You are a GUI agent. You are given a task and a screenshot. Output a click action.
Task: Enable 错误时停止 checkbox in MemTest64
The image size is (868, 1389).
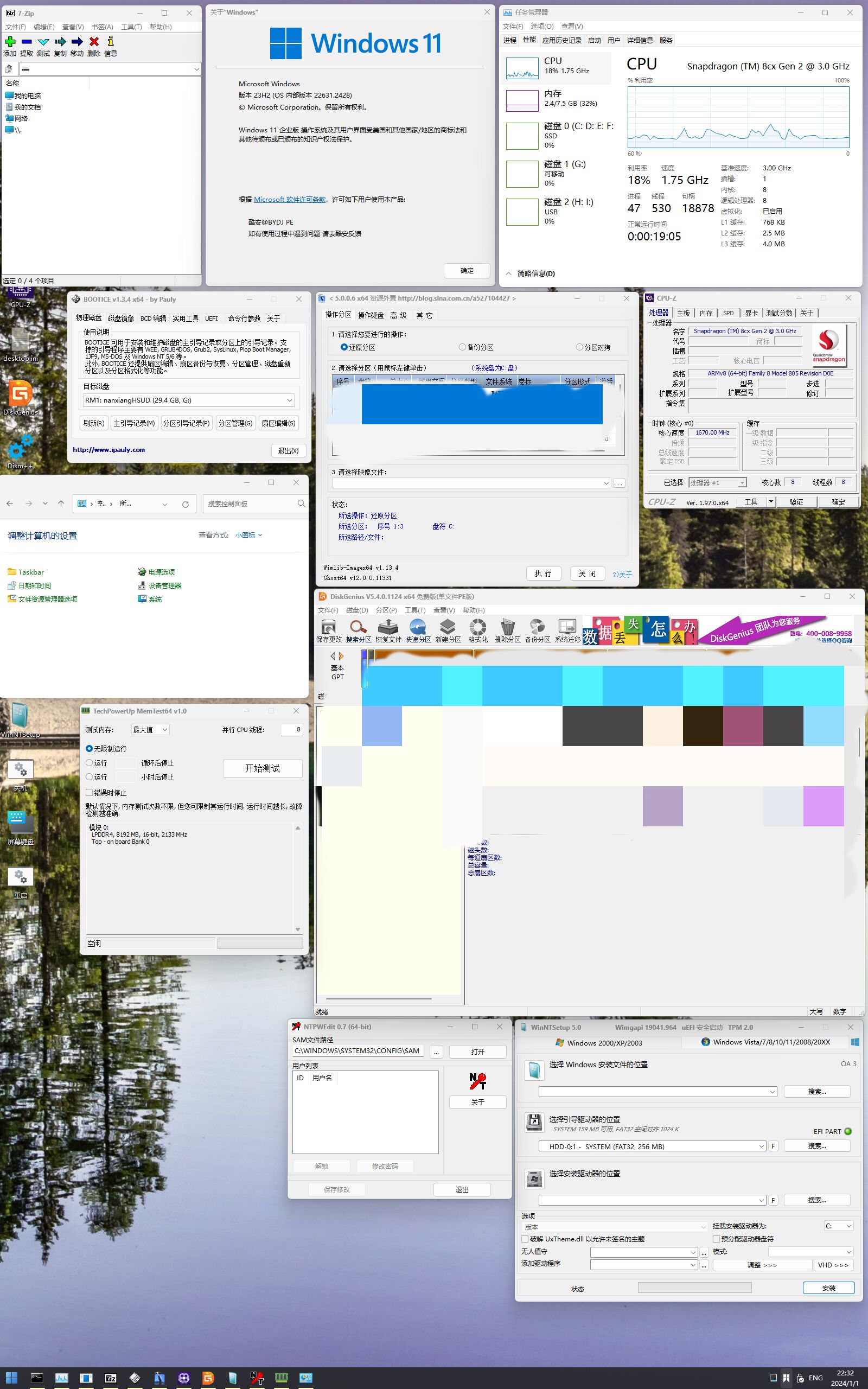click(89, 793)
